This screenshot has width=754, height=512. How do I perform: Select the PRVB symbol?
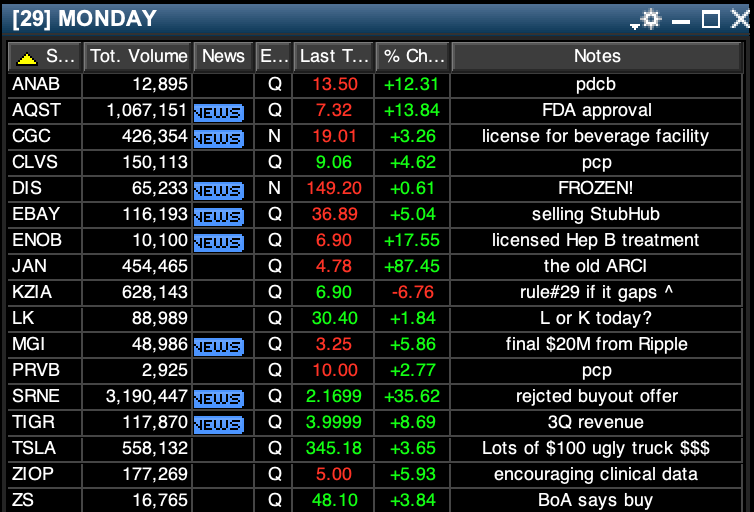(x=36, y=370)
